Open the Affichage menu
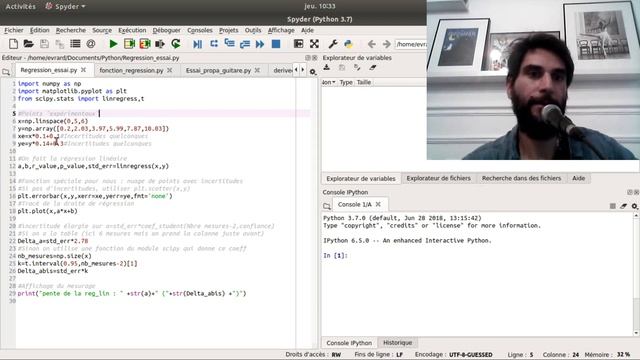This screenshot has width=640, height=360. pyautogui.click(x=281, y=30)
